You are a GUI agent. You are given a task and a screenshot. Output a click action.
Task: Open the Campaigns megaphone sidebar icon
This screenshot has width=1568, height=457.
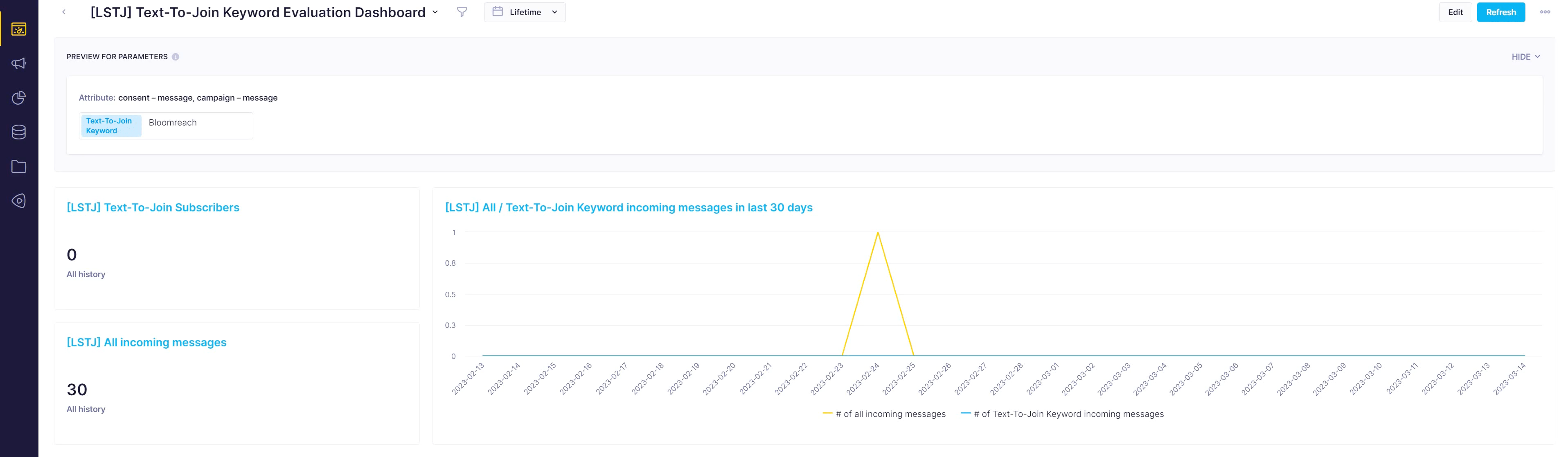19,63
